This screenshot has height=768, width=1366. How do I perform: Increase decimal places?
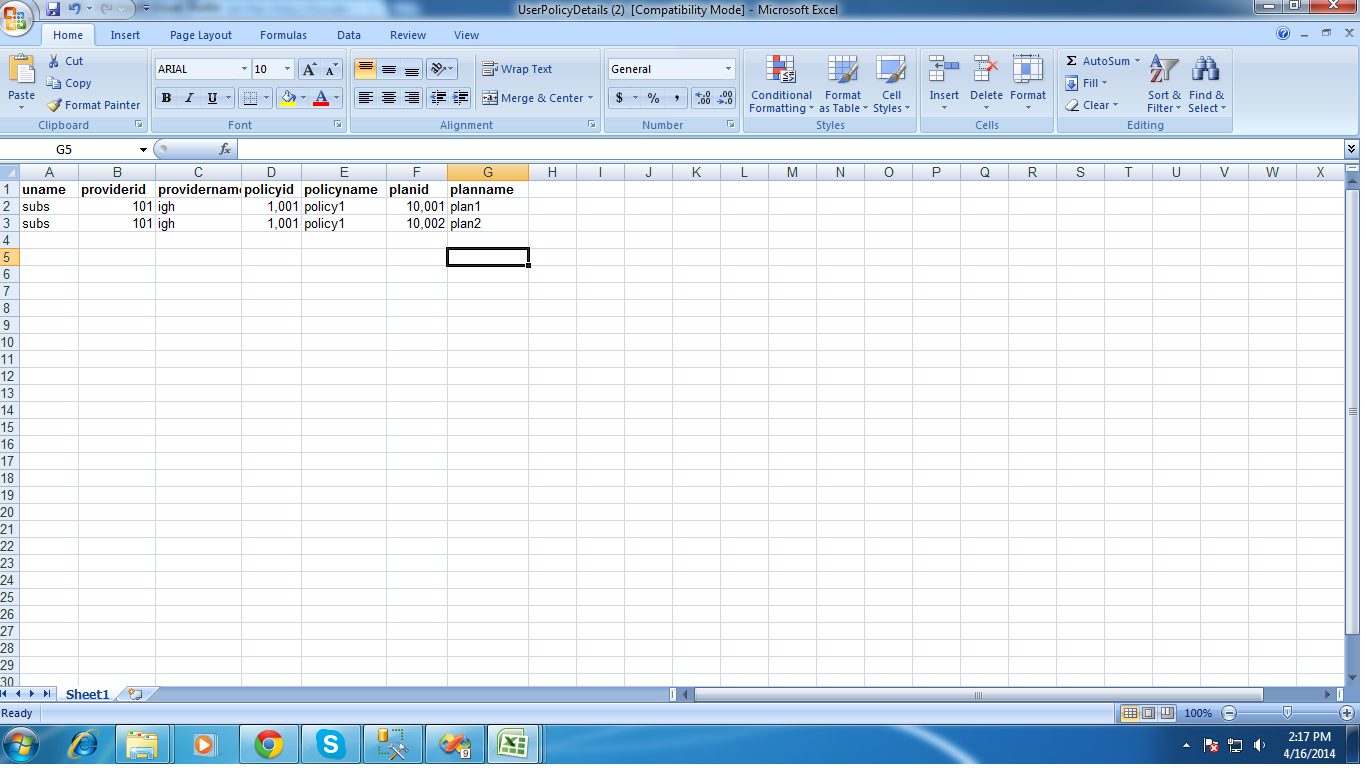(x=704, y=99)
